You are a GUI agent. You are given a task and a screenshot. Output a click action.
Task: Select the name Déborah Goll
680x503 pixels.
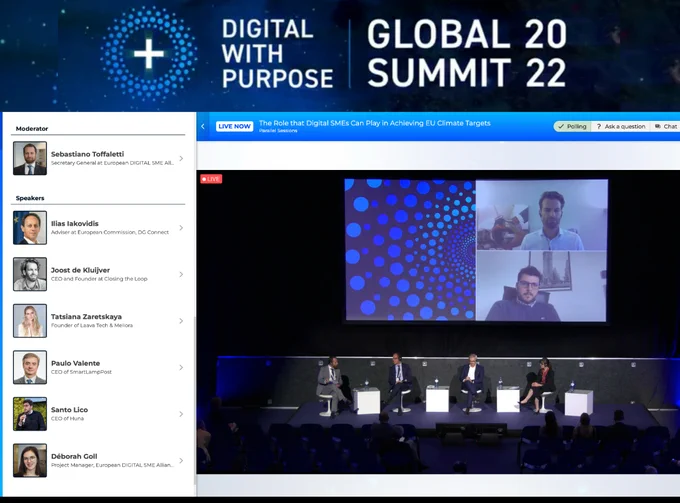coord(74,456)
